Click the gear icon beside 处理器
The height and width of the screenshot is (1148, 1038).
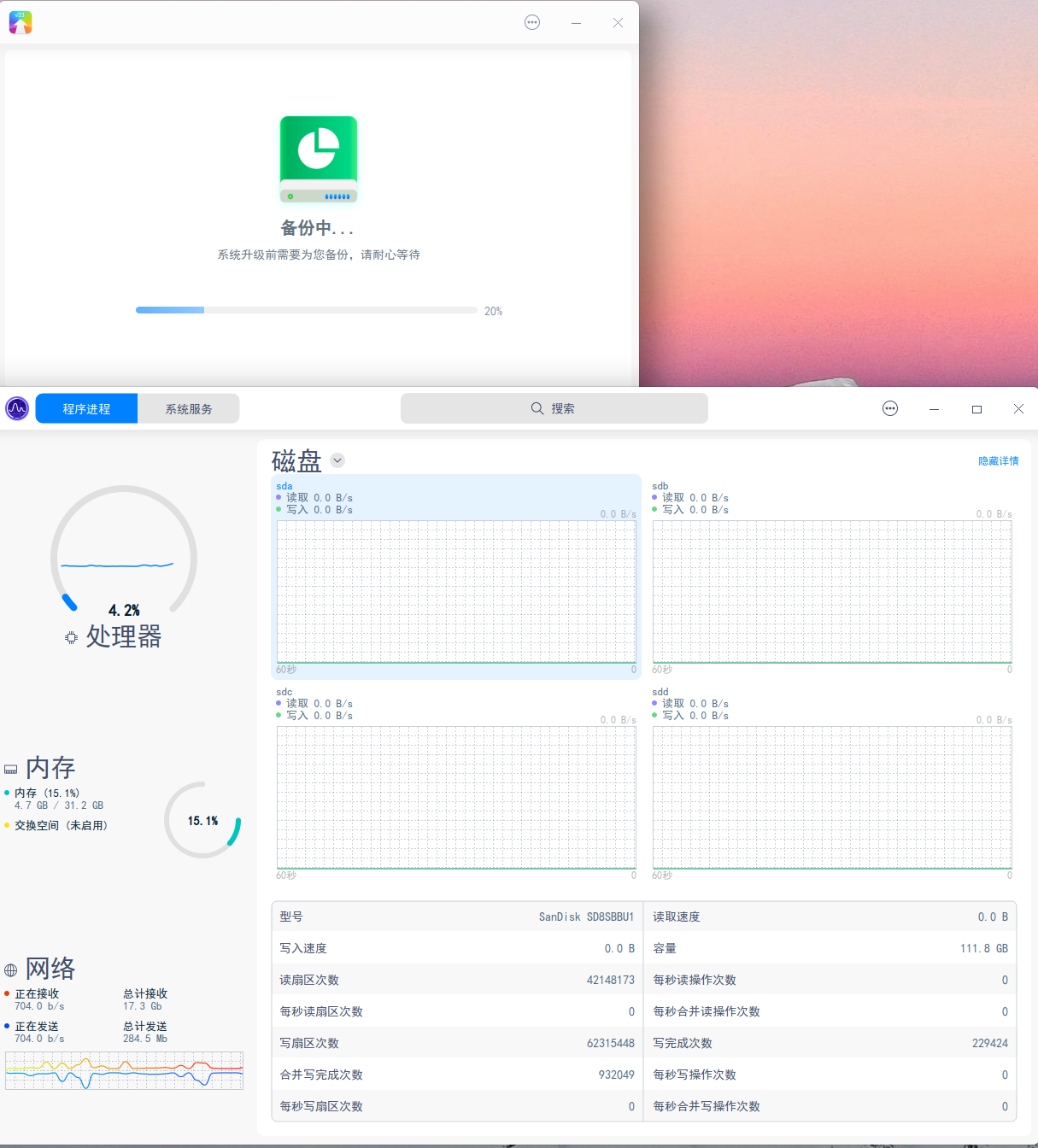click(70, 637)
